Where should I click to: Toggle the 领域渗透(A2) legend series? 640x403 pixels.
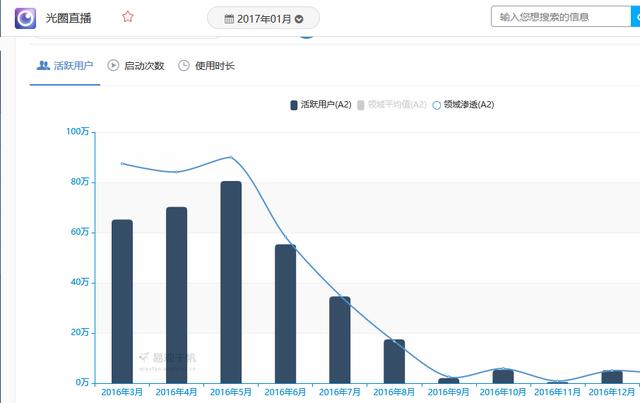pos(463,105)
